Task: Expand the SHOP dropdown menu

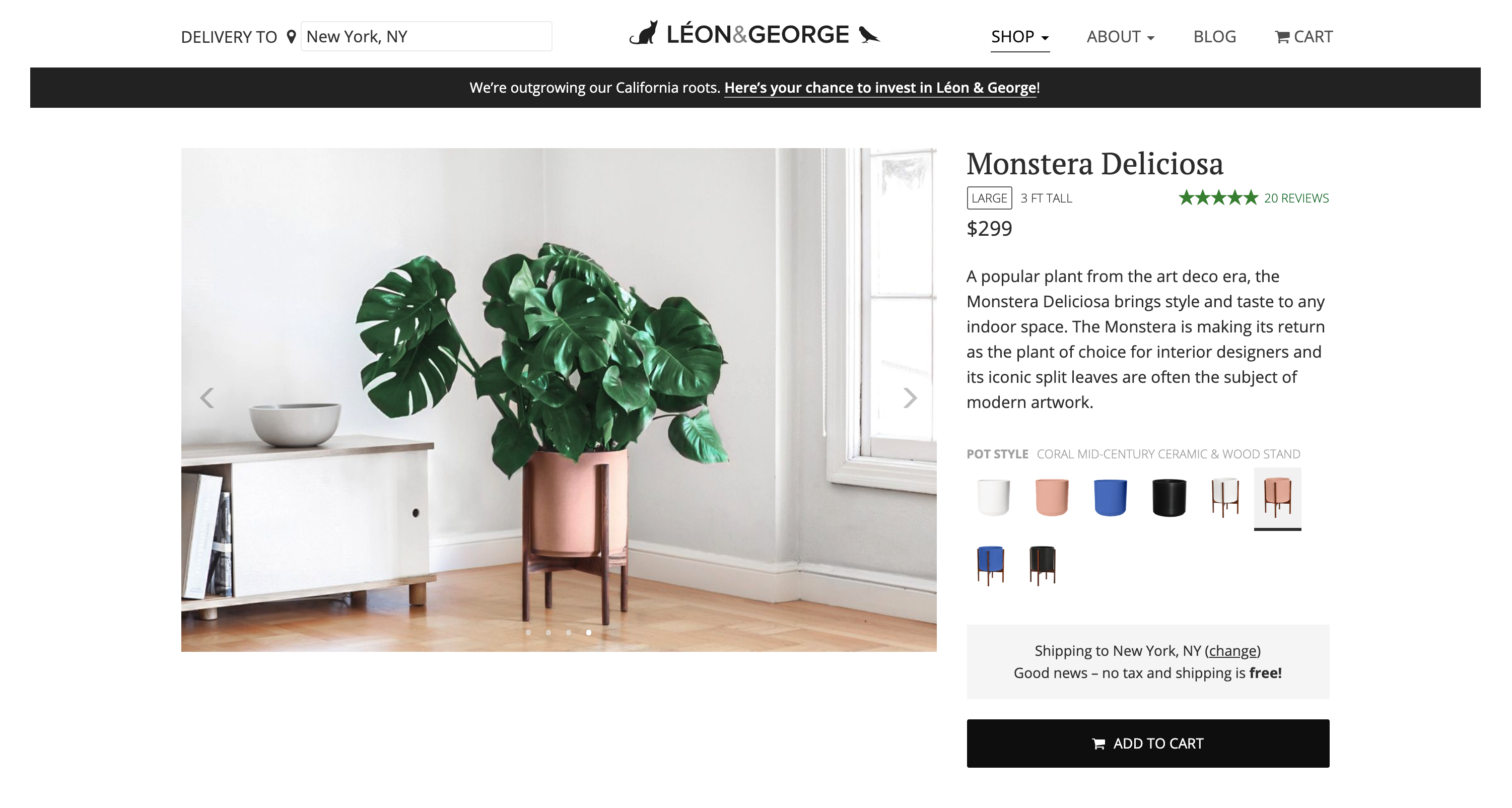Action: (x=1020, y=36)
